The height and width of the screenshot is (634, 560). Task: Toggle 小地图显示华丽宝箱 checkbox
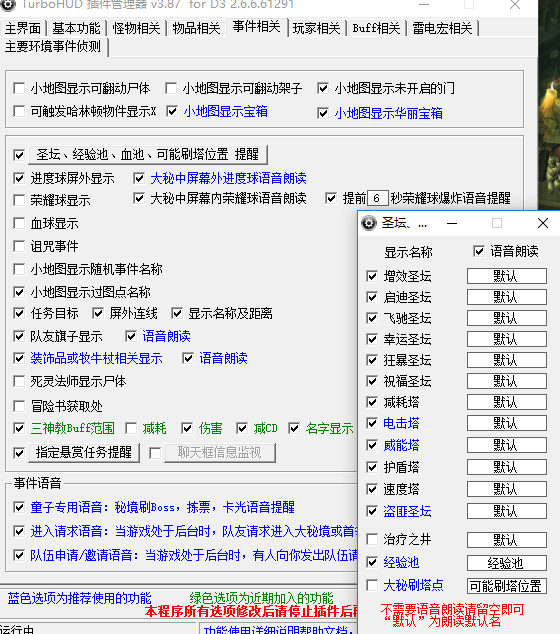click(323, 113)
